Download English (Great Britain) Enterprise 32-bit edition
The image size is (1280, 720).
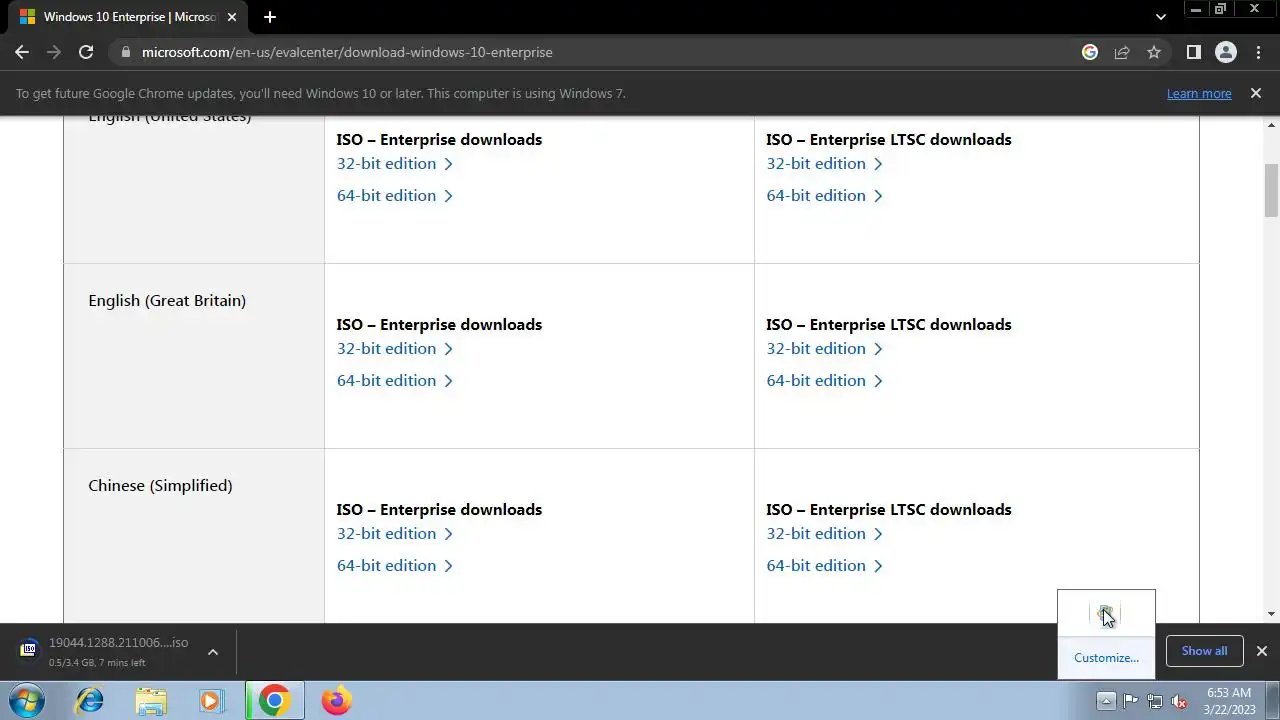[394, 348]
